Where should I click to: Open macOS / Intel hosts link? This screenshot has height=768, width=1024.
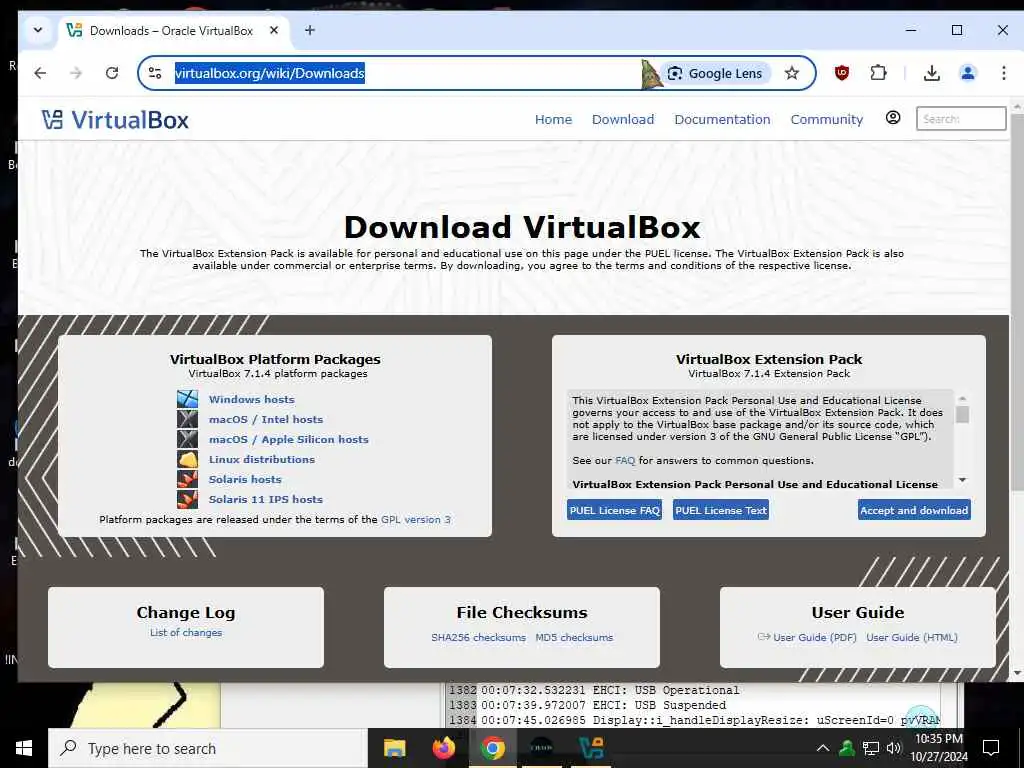tap(266, 419)
